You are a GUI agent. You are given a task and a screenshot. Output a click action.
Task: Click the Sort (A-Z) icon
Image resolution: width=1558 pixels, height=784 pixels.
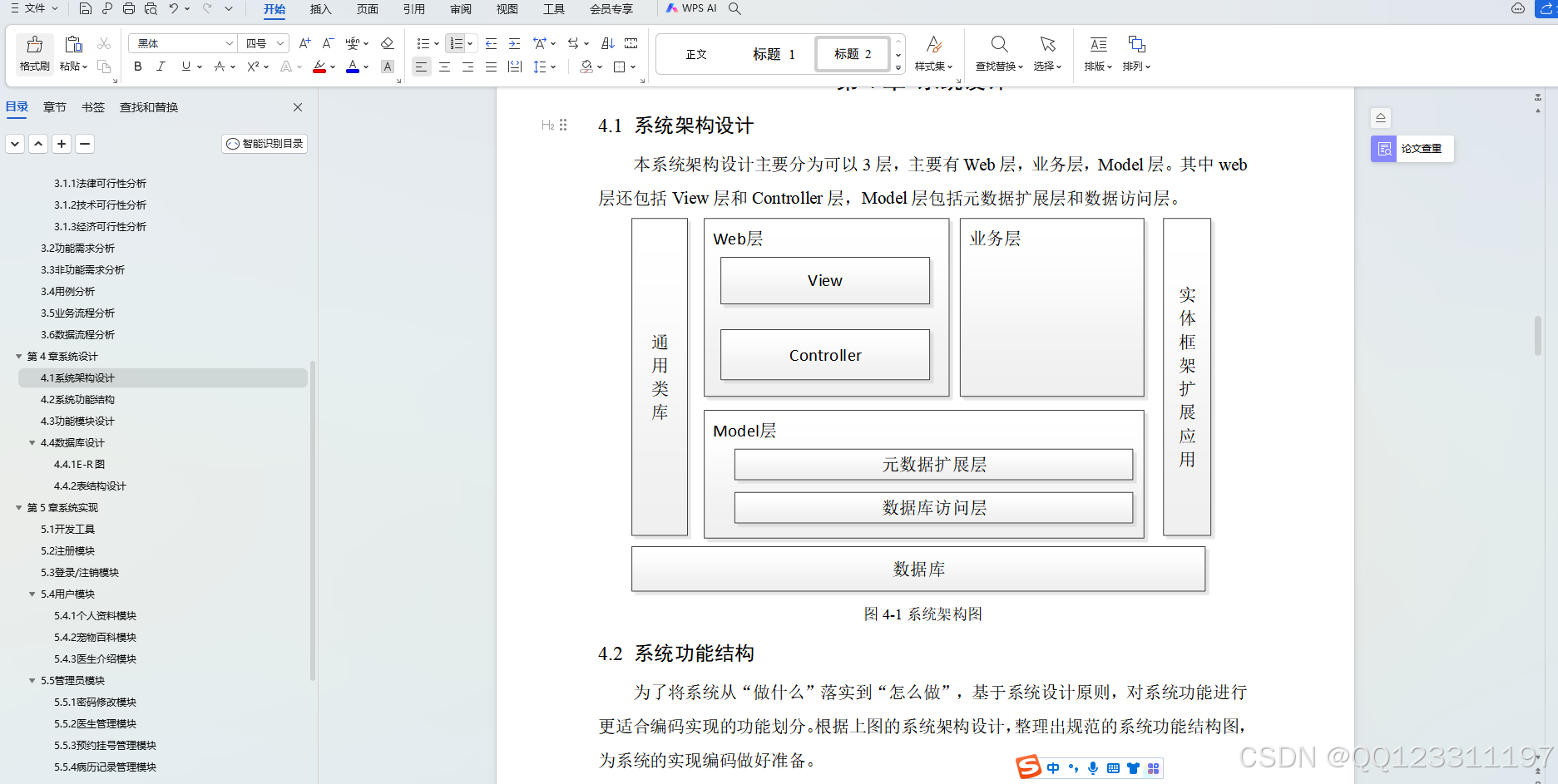pos(608,43)
